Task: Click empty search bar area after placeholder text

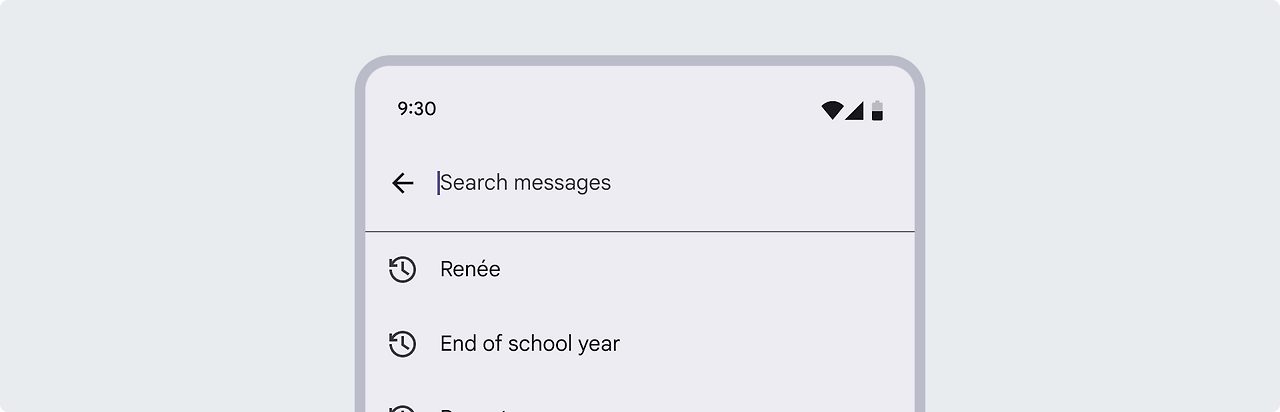Action: tap(760, 183)
